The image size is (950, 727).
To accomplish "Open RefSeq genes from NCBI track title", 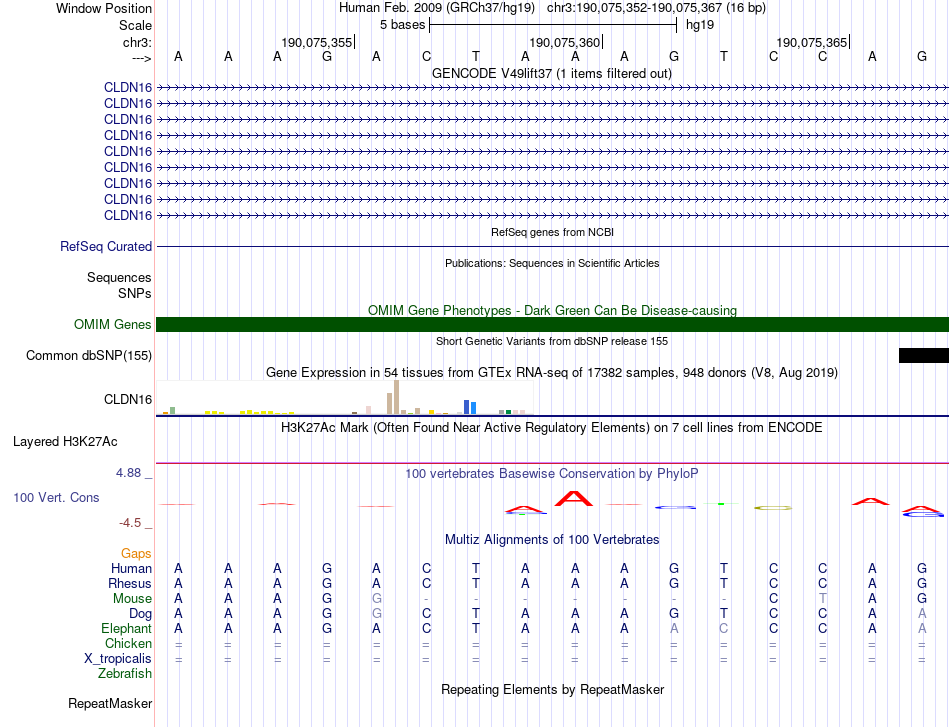I will (552, 232).
